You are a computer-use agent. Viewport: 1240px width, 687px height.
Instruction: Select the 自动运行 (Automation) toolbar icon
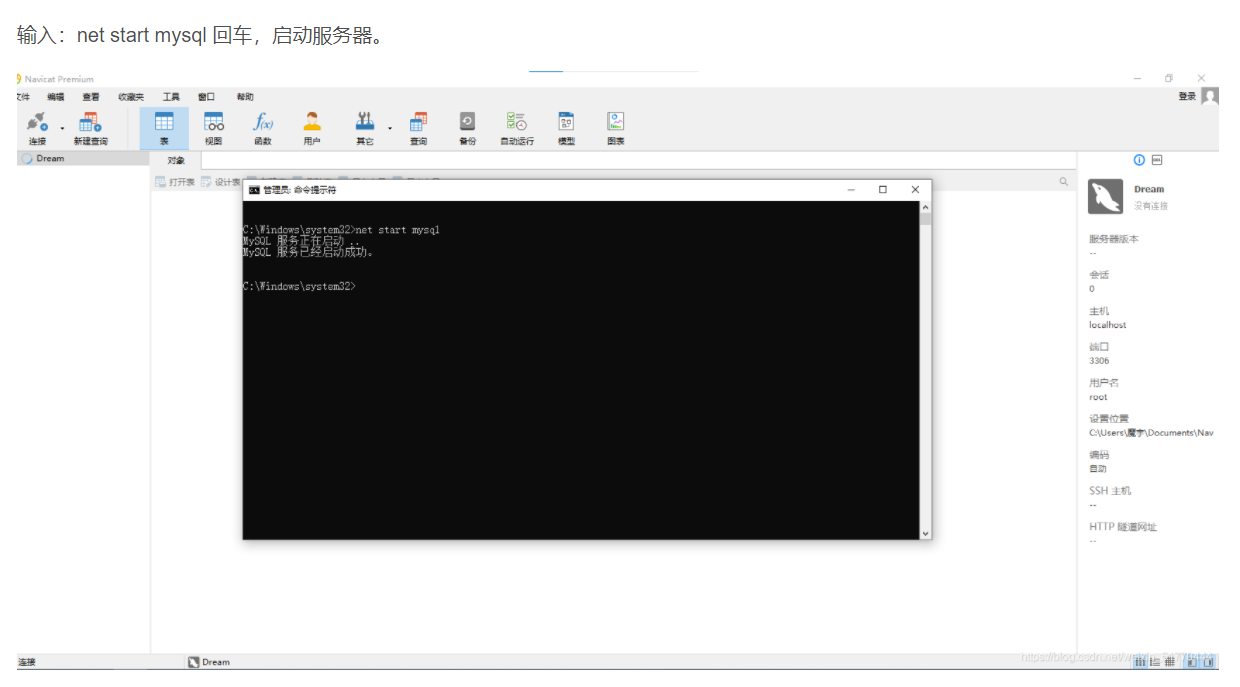[517, 127]
